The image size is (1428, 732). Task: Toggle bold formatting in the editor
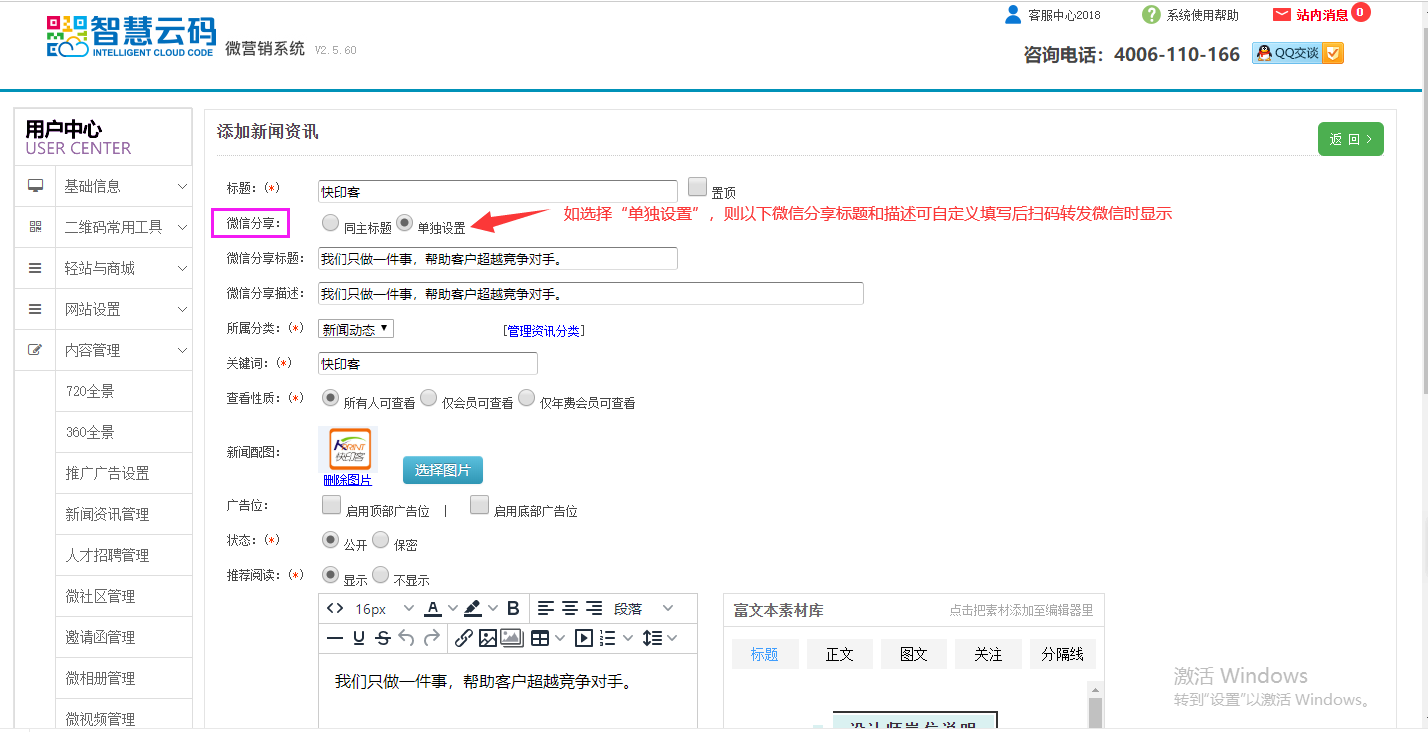tap(513, 608)
